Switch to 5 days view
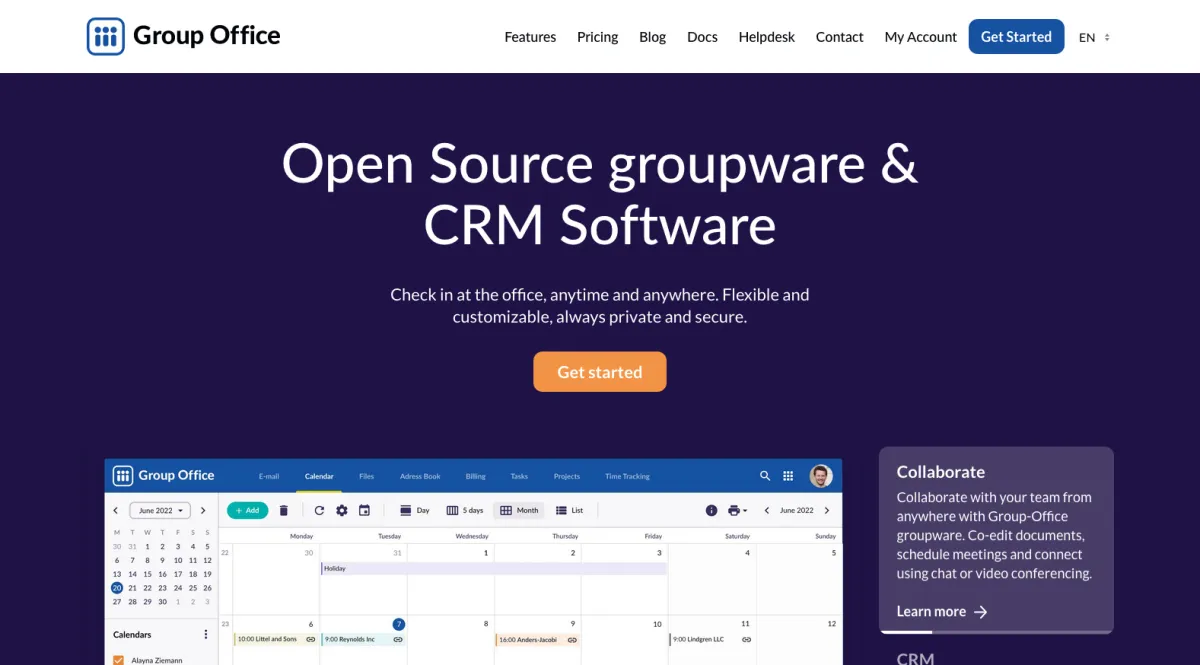 [x=465, y=510]
